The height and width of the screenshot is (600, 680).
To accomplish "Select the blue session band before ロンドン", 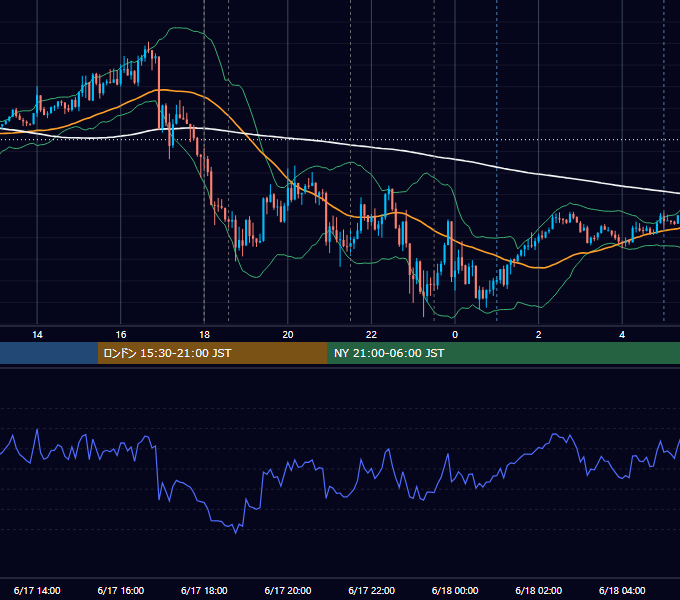I will pyautogui.click(x=49, y=353).
